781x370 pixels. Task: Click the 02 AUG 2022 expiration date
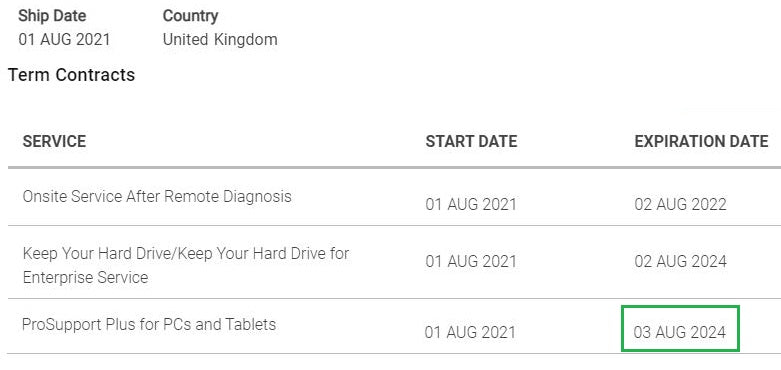[680, 204]
